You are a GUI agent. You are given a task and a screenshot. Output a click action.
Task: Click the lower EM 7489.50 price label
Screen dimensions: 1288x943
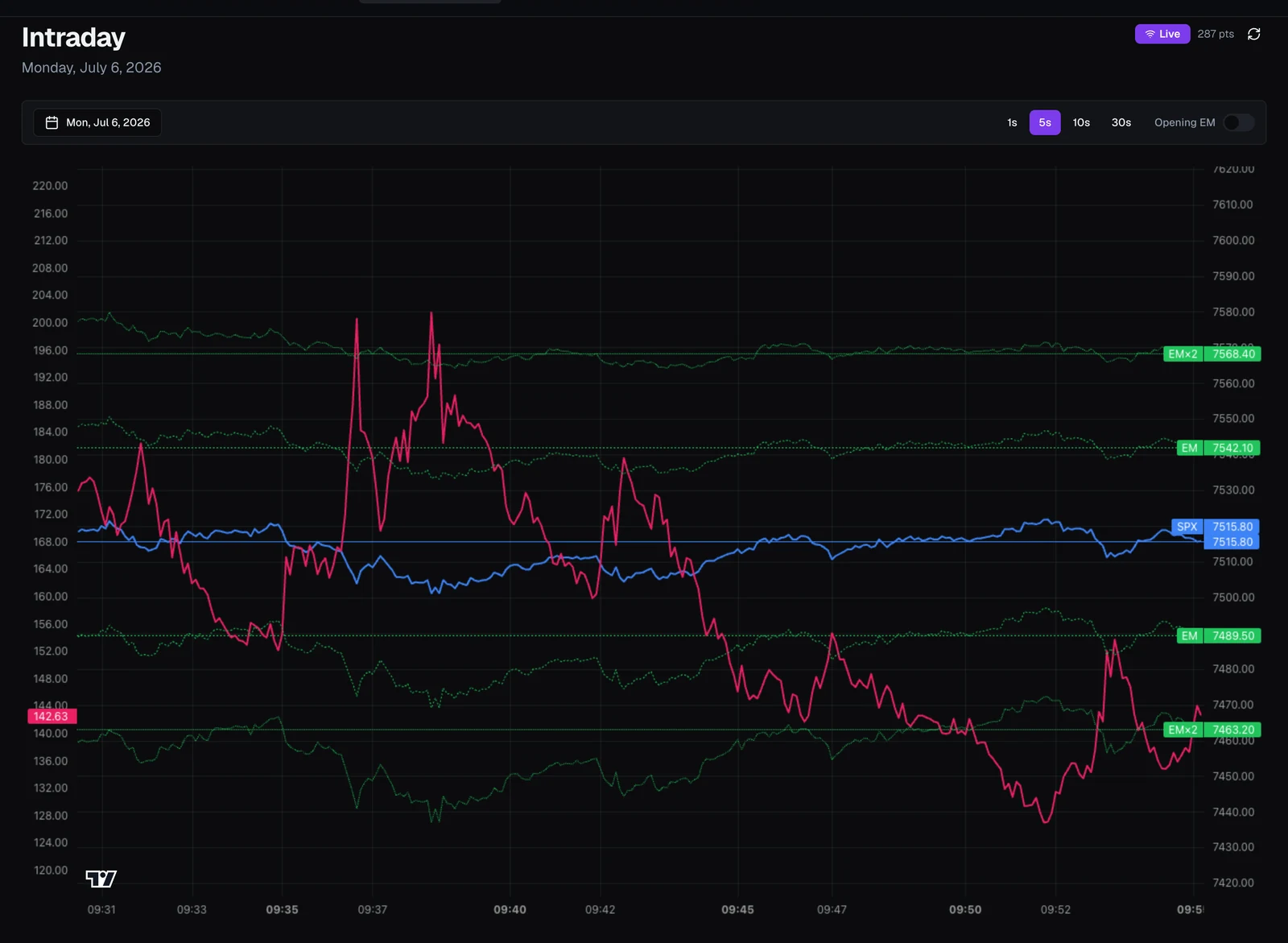pyautogui.click(x=1219, y=636)
